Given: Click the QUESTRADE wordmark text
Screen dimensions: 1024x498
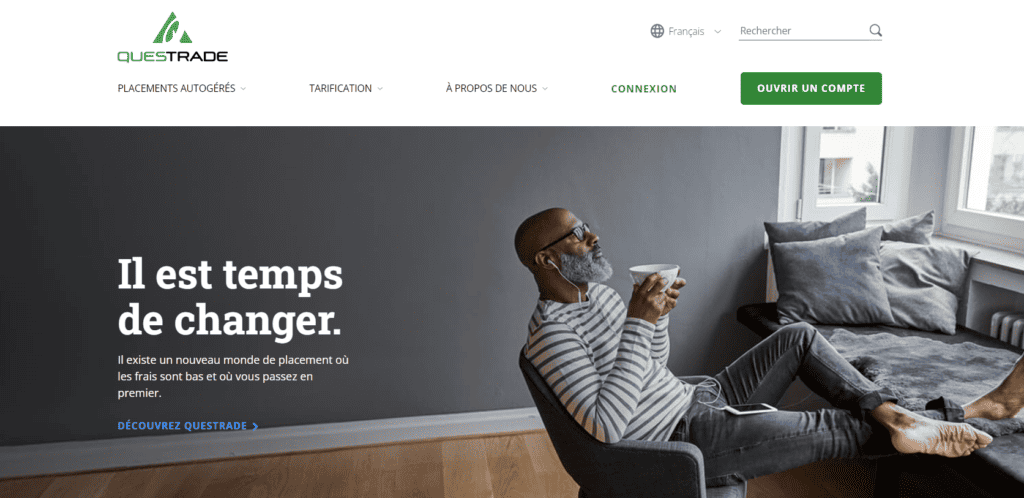Looking at the screenshot, I should [x=172, y=57].
